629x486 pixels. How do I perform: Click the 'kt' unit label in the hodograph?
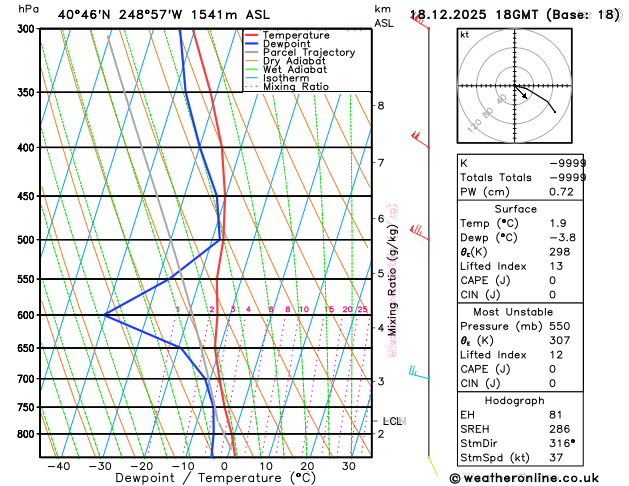pyautogui.click(x=465, y=35)
